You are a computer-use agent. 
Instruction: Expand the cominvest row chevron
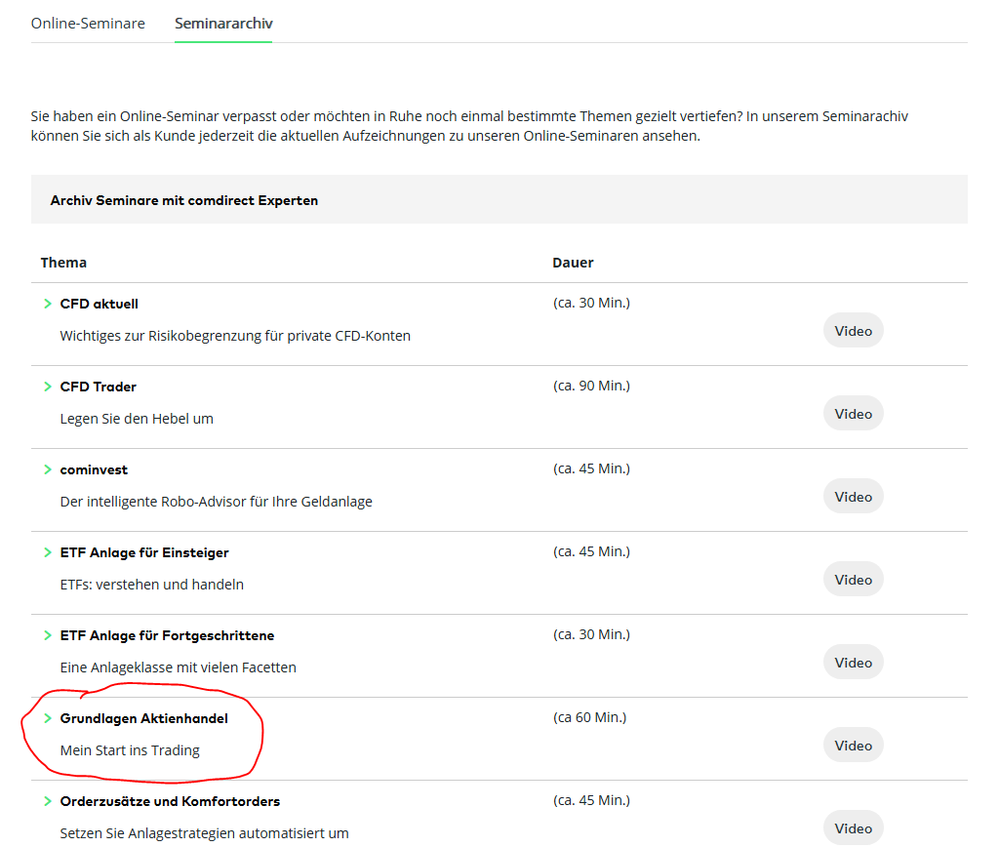click(47, 470)
